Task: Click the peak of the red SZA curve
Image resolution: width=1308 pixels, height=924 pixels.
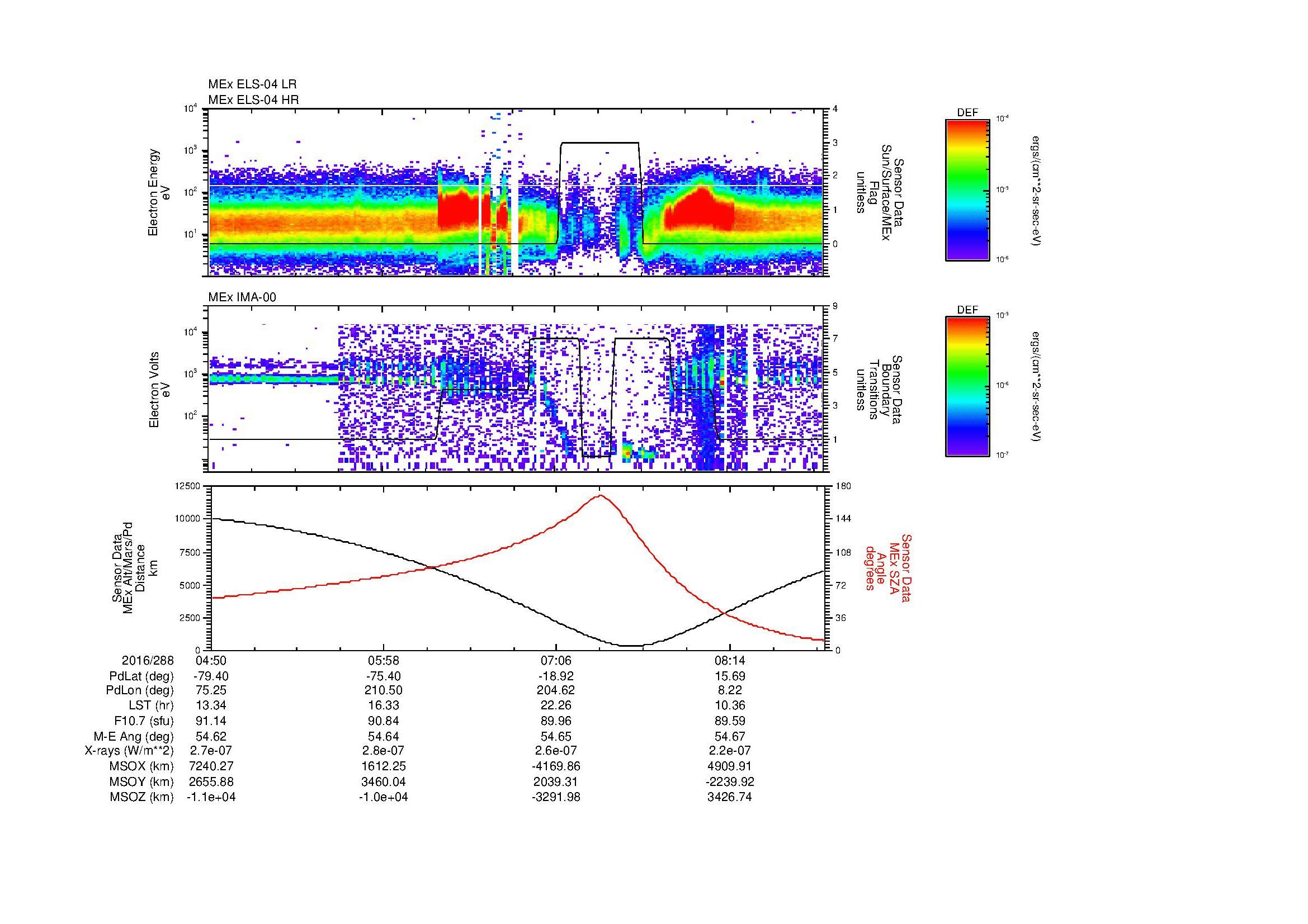Action: point(601,495)
